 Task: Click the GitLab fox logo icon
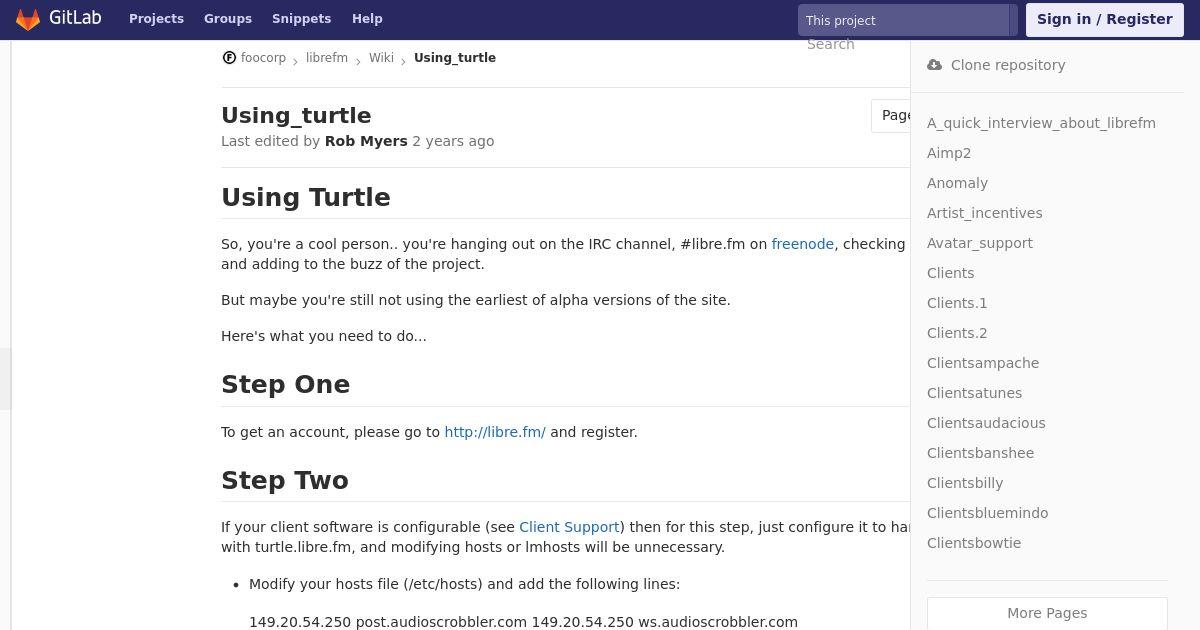(x=28, y=19)
